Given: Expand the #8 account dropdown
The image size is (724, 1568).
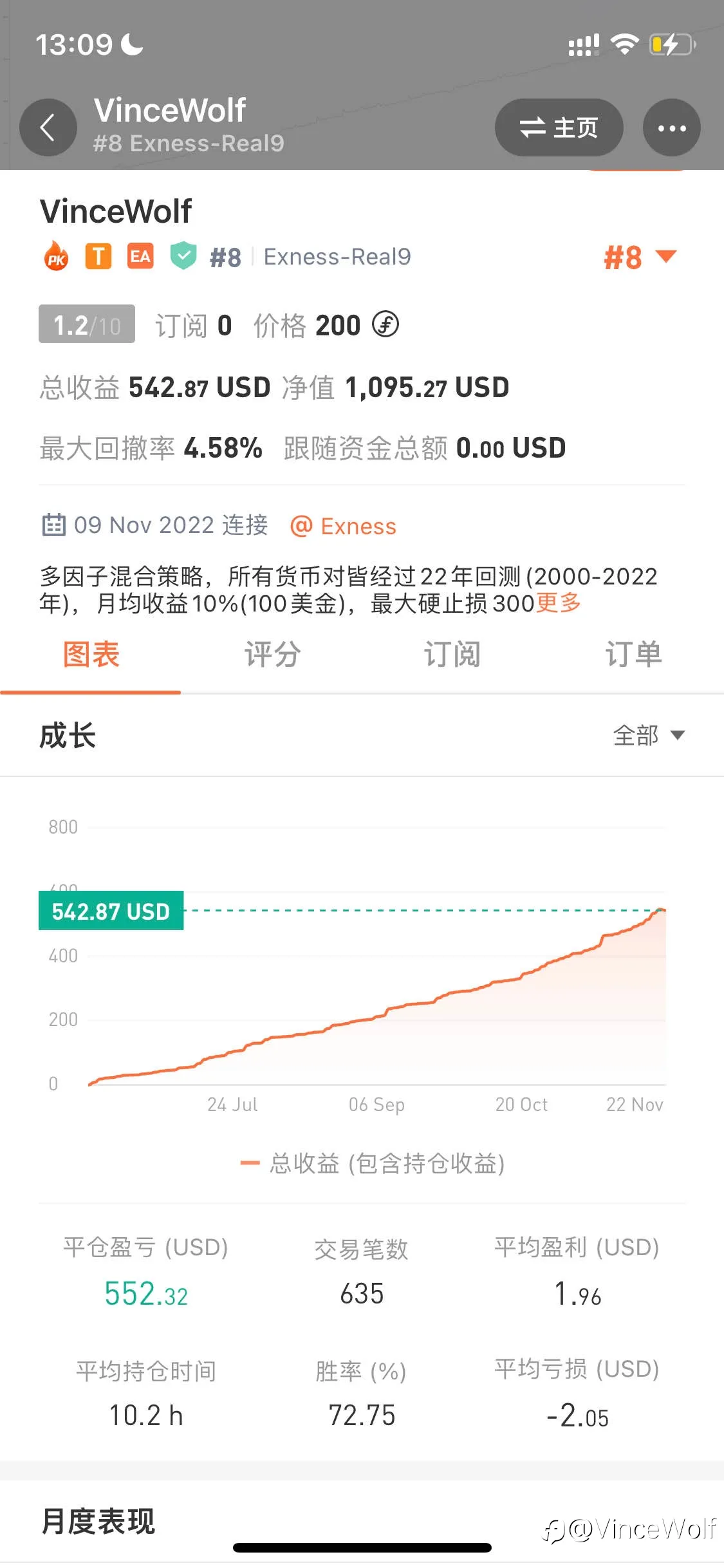Looking at the screenshot, I should (x=640, y=257).
